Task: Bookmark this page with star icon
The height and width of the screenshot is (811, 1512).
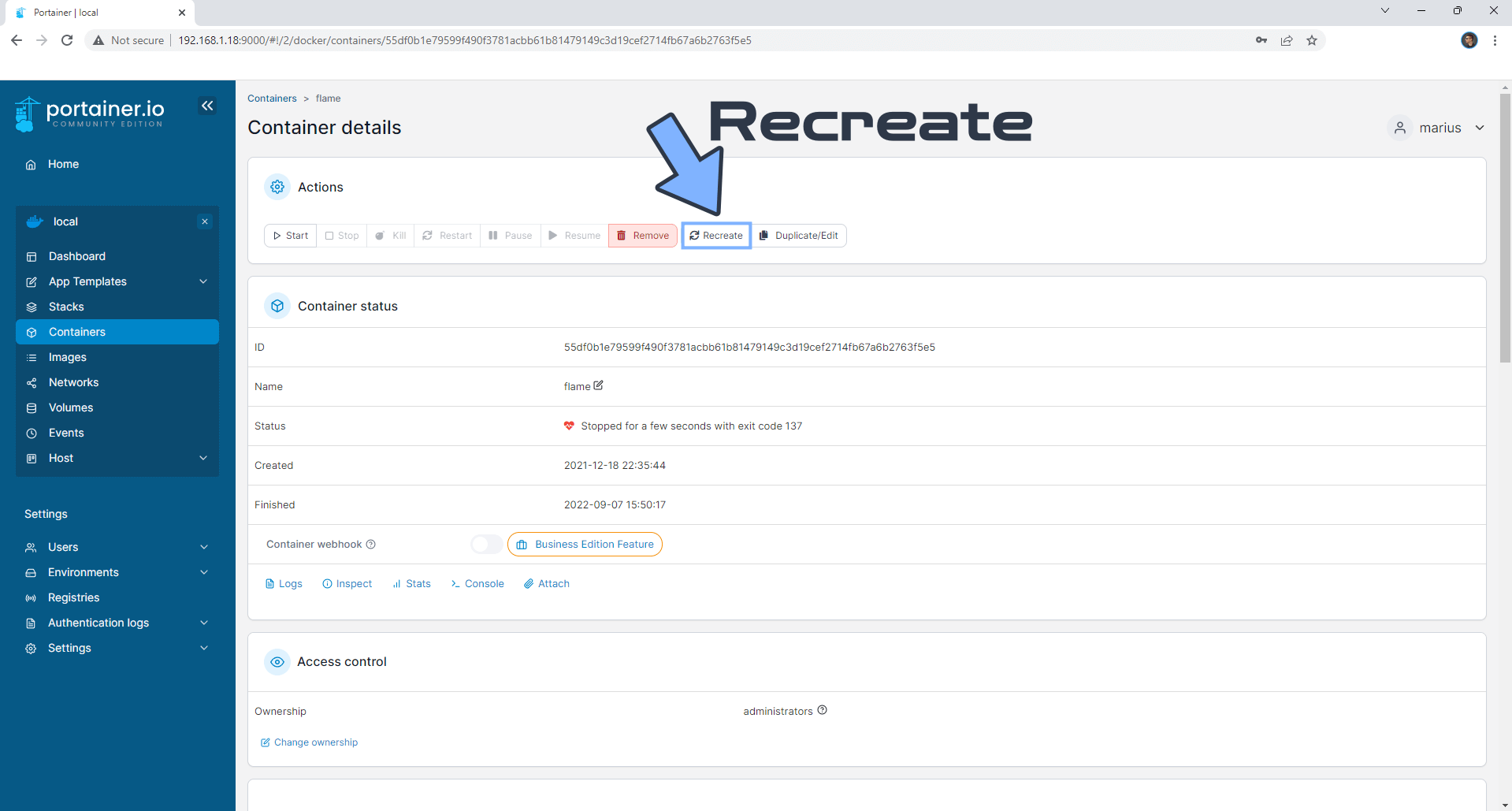Action: click(1312, 40)
